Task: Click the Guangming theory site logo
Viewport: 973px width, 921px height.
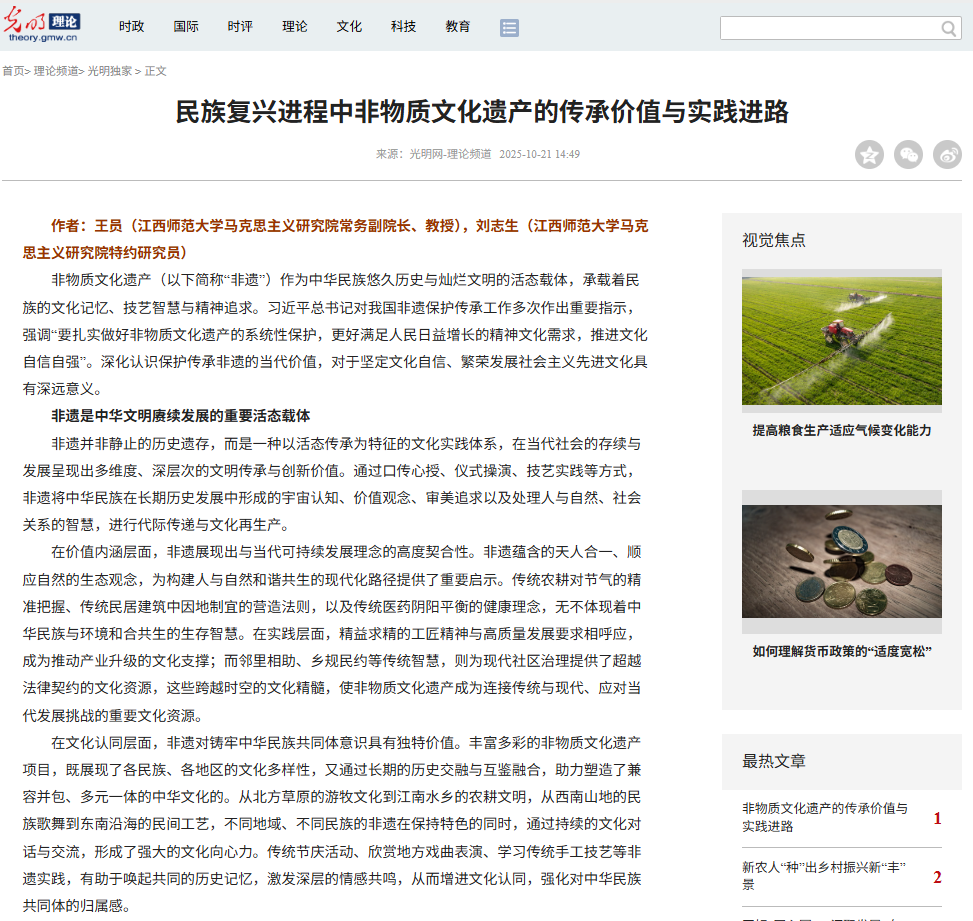Action: 44,26
